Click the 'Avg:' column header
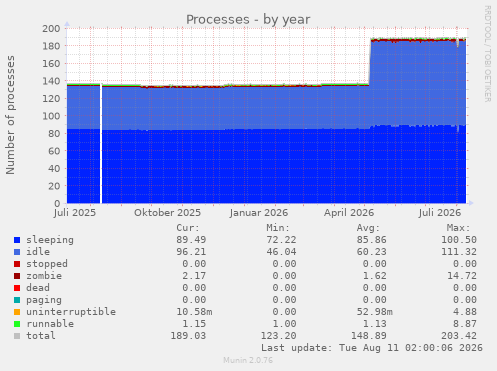This screenshot has width=497, height=371. pos(368,228)
